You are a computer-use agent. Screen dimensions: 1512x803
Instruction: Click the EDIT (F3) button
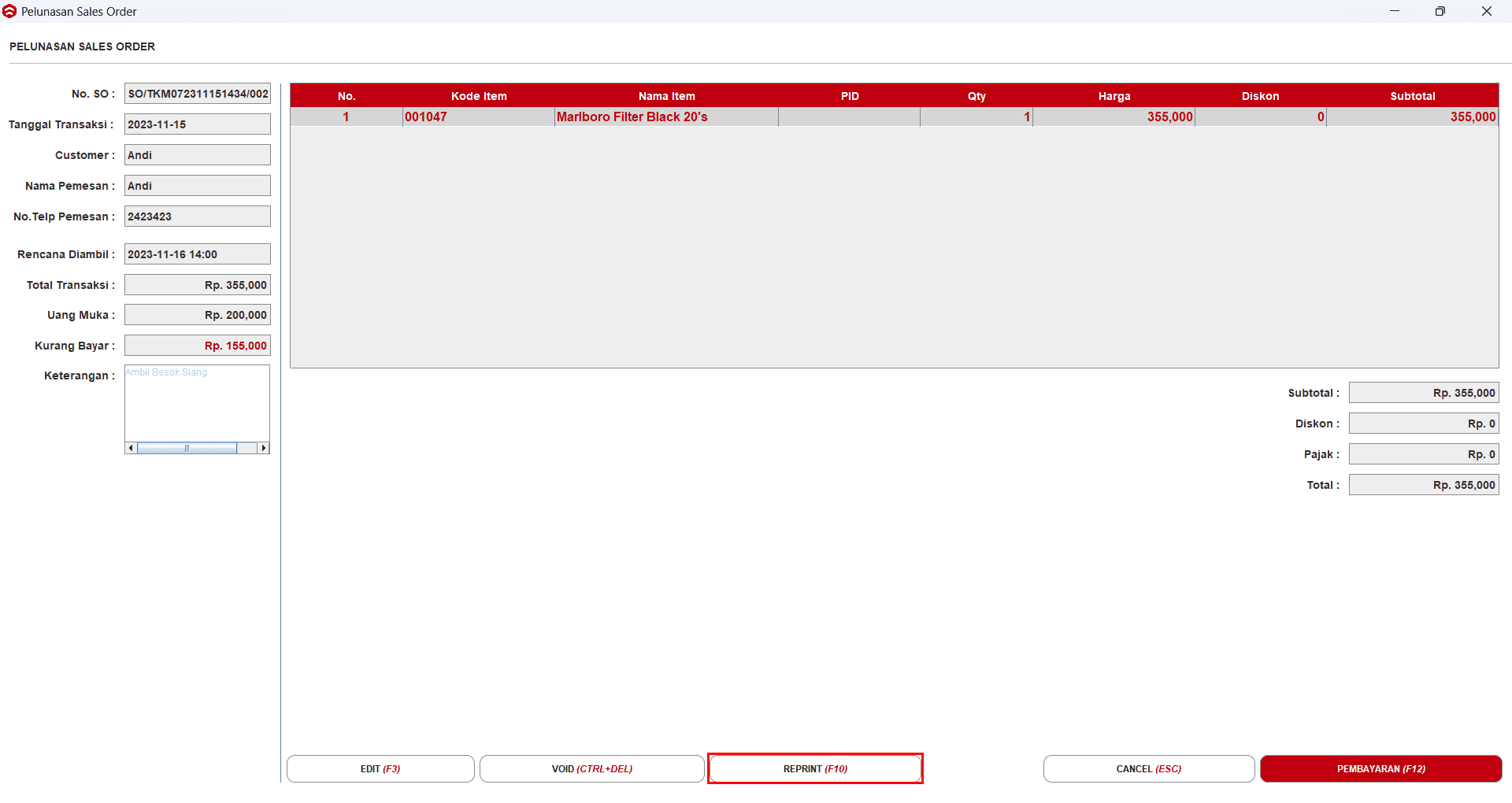[380, 768]
